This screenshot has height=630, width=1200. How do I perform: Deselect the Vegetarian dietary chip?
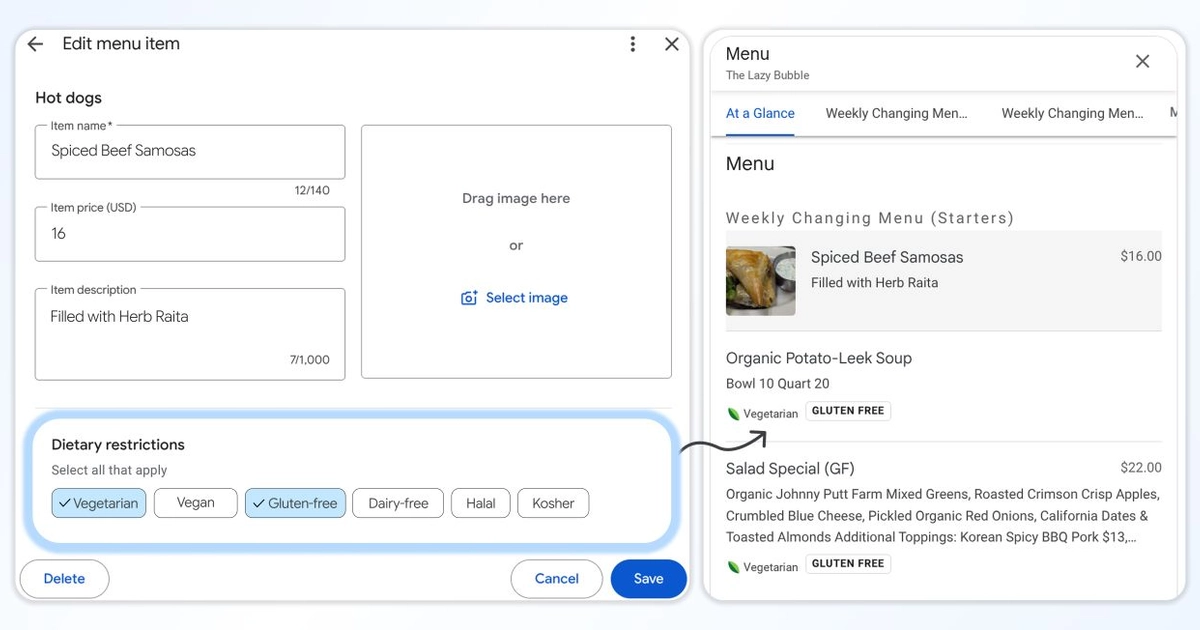pyautogui.click(x=99, y=503)
